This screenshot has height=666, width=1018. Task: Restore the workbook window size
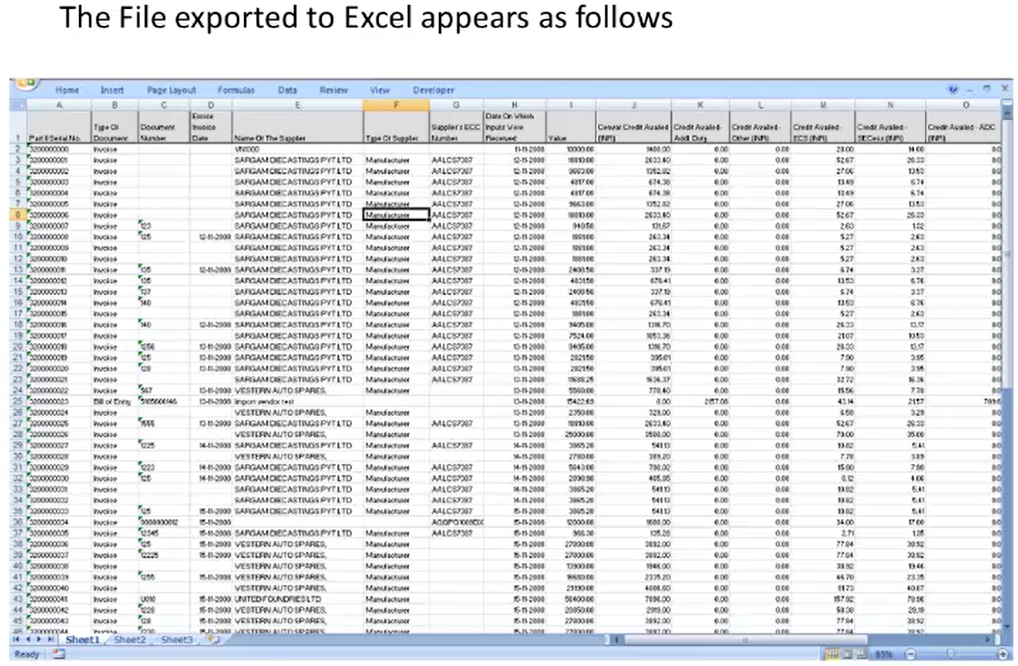click(x=987, y=90)
